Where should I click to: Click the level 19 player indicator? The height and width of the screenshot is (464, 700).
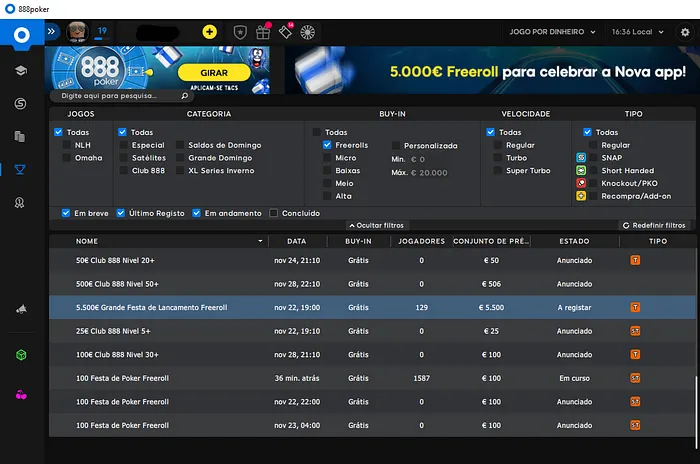coord(102,32)
